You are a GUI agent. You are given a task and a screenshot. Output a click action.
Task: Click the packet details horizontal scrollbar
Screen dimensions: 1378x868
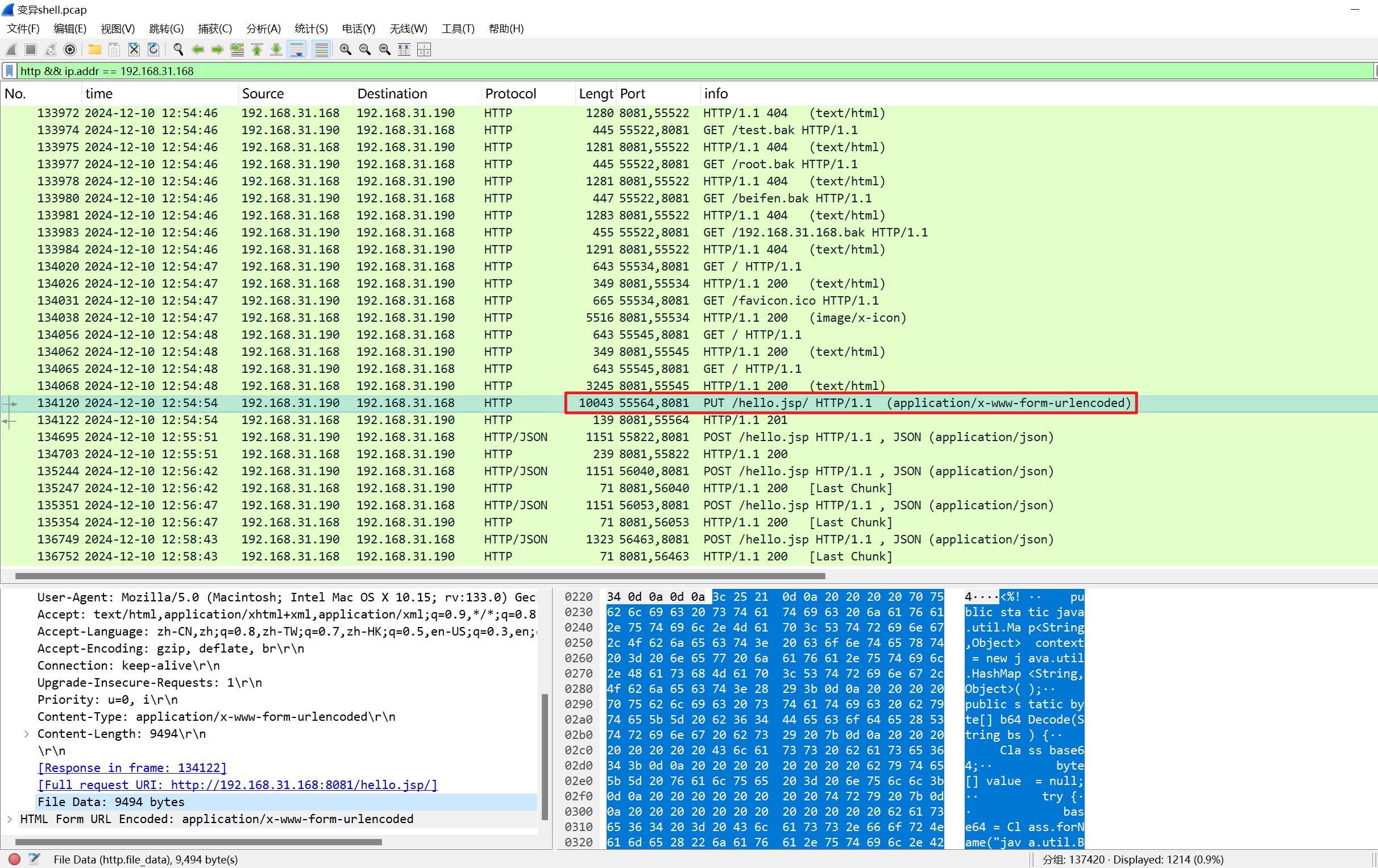[x=198, y=842]
